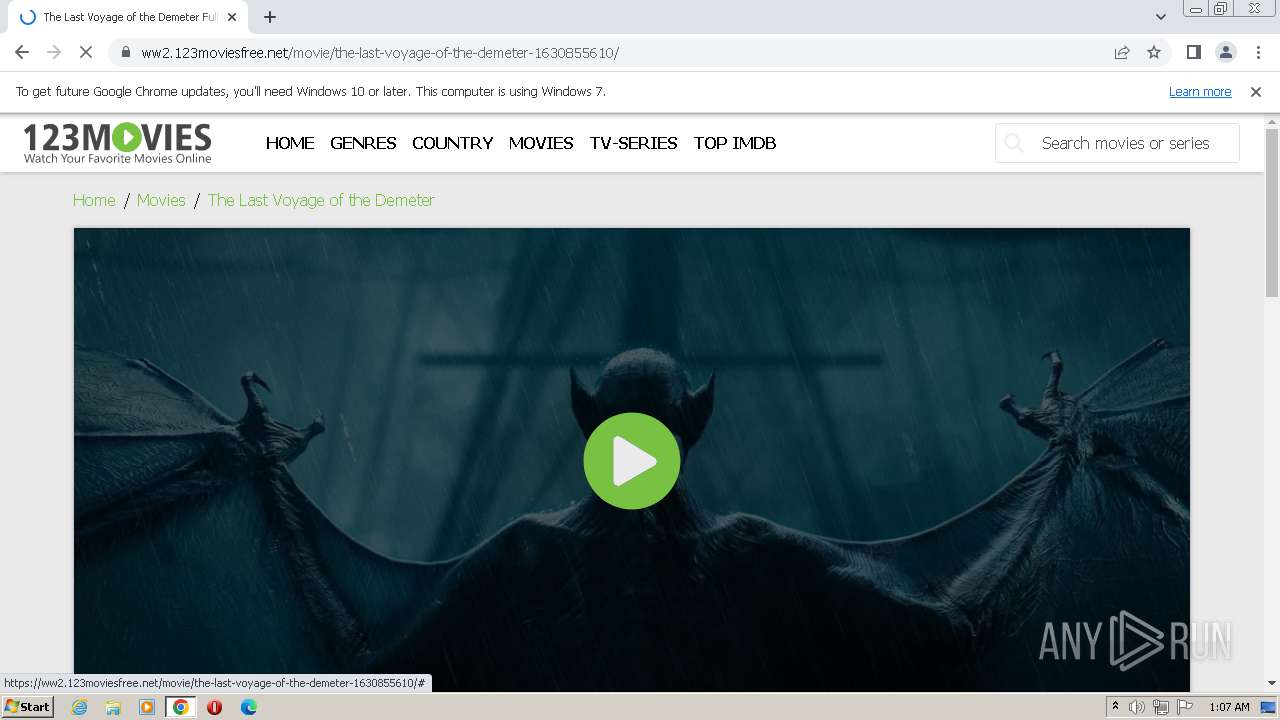Open the network tray icon
Image resolution: width=1280 pixels, height=720 pixels.
[1161, 707]
